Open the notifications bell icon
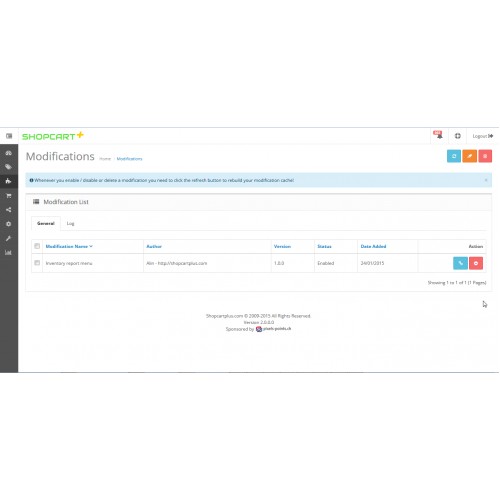The height and width of the screenshot is (500, 500). (x=438, y=135)
